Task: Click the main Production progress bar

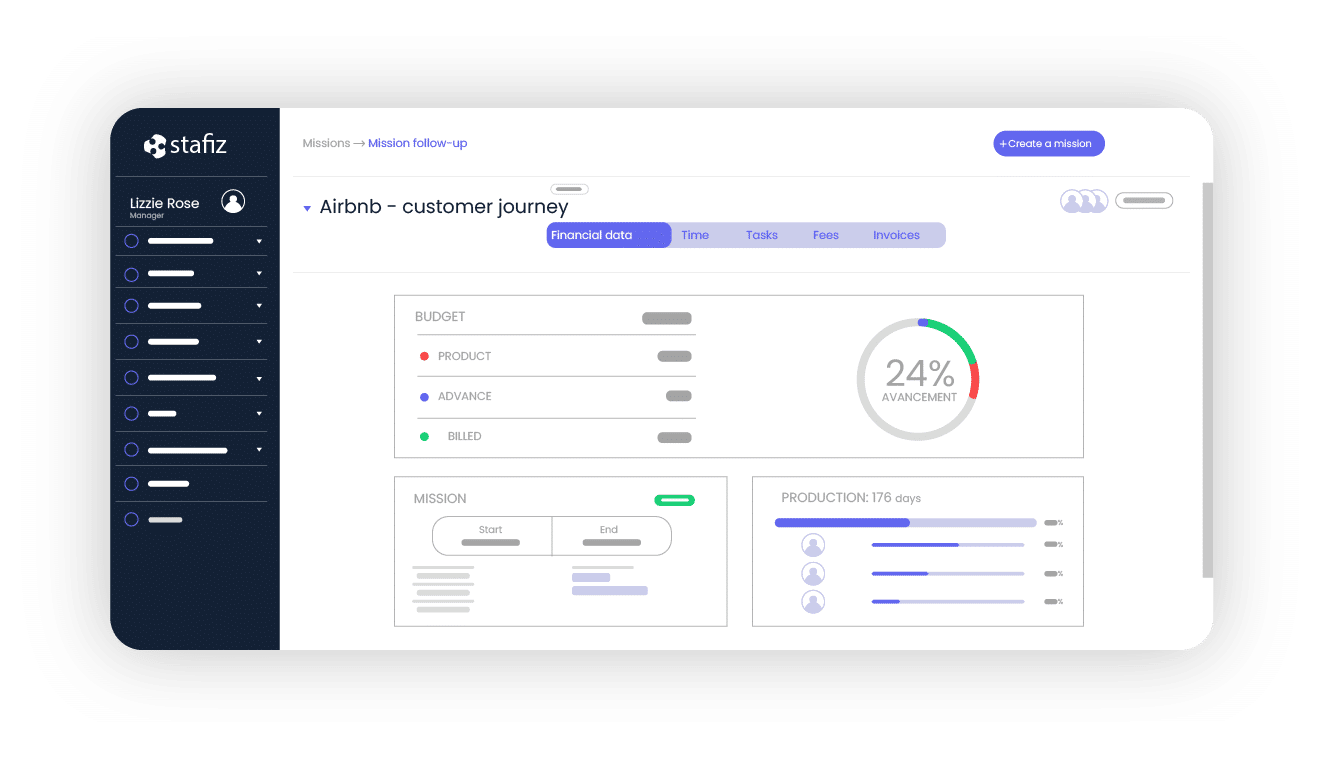Action: point(905,522)
